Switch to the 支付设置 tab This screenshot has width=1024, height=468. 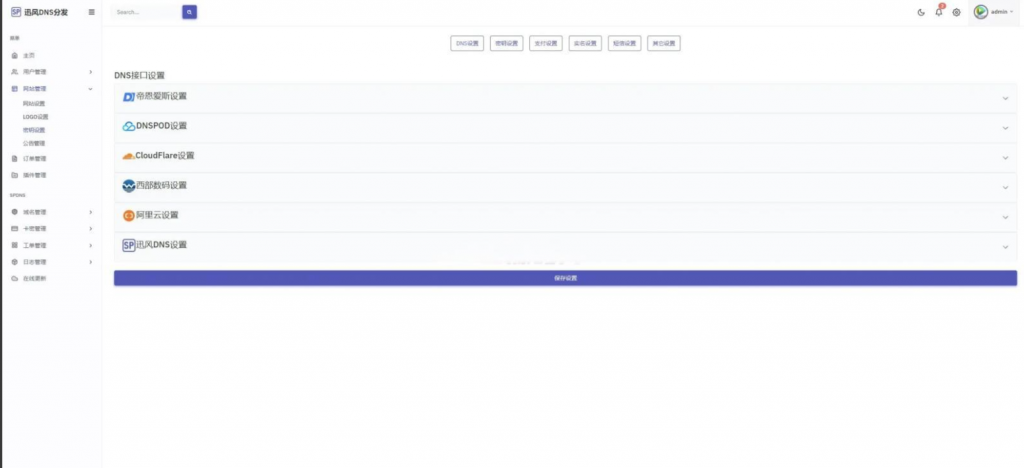tap(546, 43)
